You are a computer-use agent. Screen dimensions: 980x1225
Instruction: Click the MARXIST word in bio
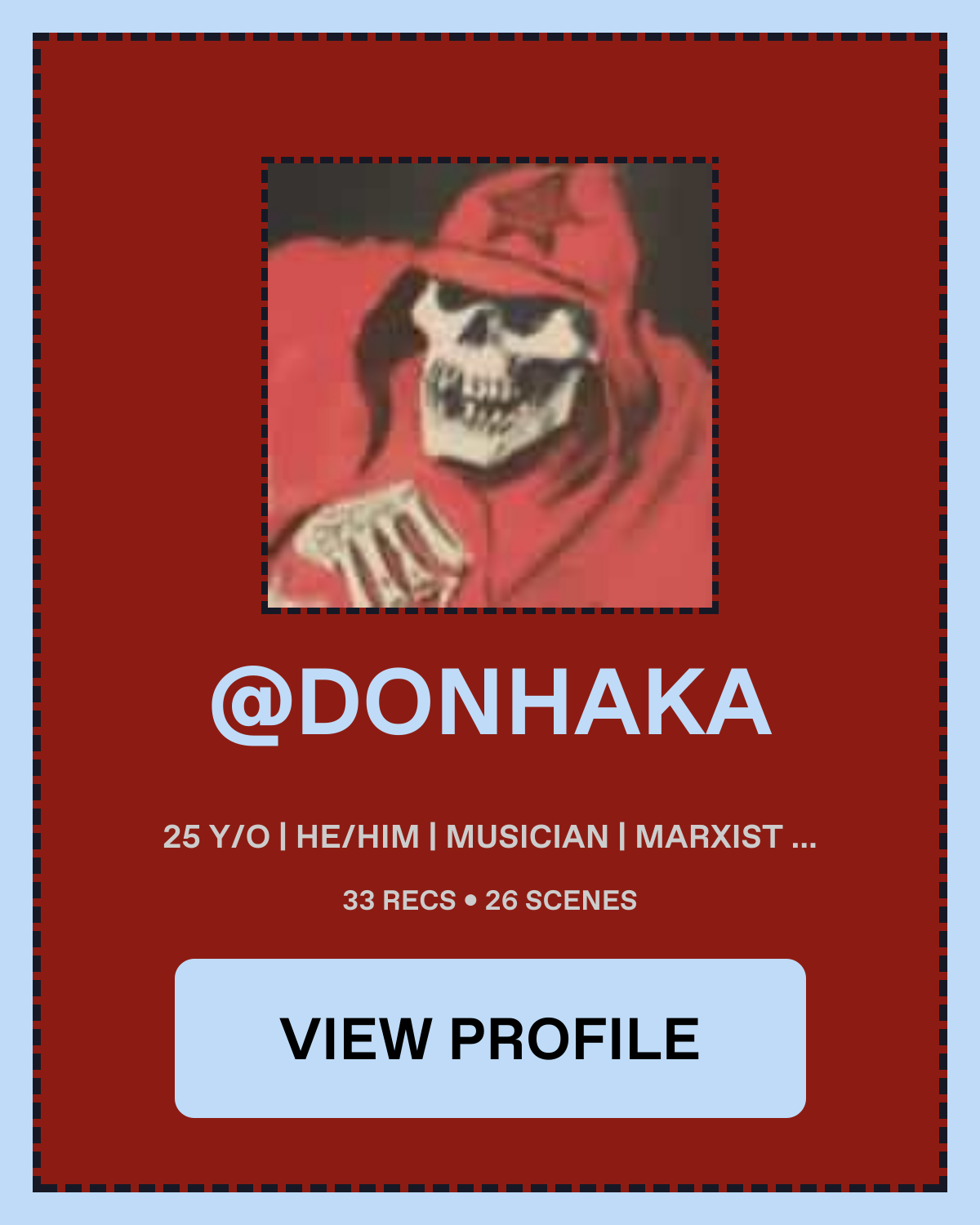tap(710, 837)
